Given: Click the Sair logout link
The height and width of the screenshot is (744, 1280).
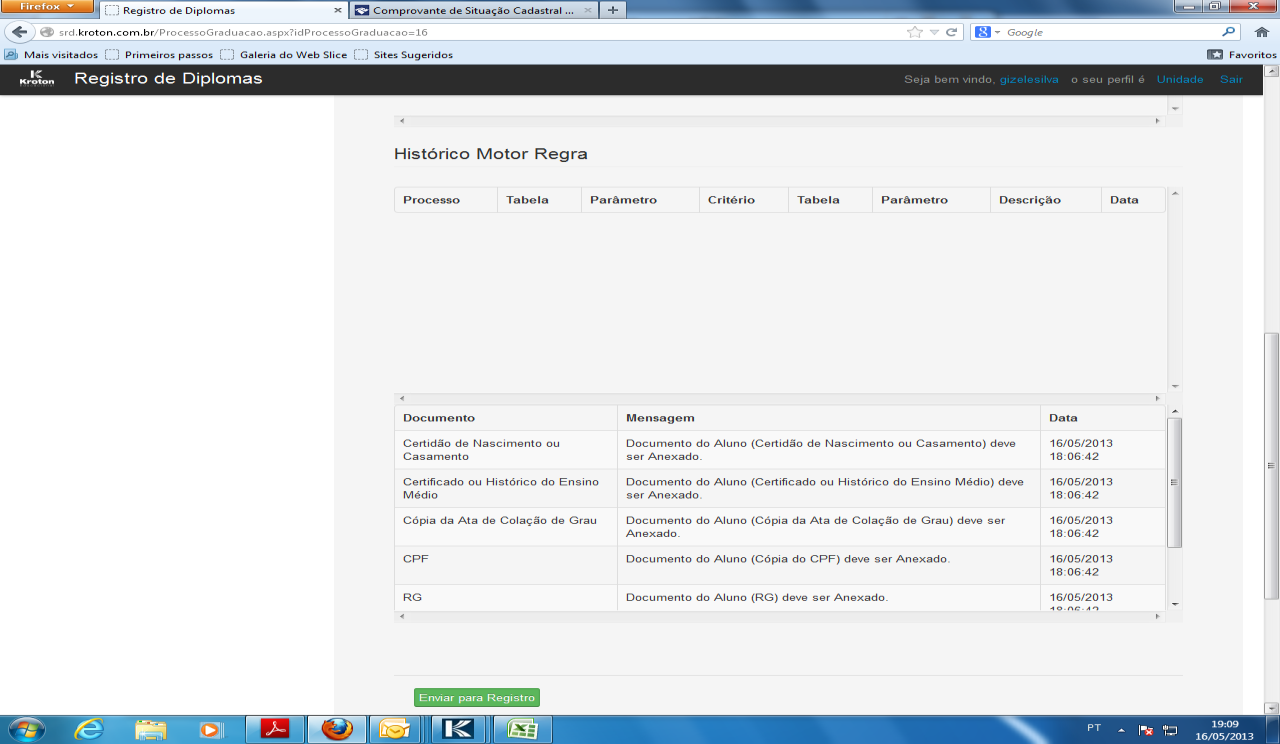Looking at the screenshot, I should 1231,79.
